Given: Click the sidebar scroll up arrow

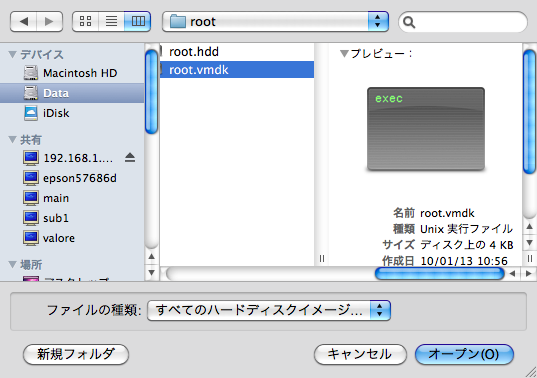Looking at the screenshot, I should pos(151,256).
